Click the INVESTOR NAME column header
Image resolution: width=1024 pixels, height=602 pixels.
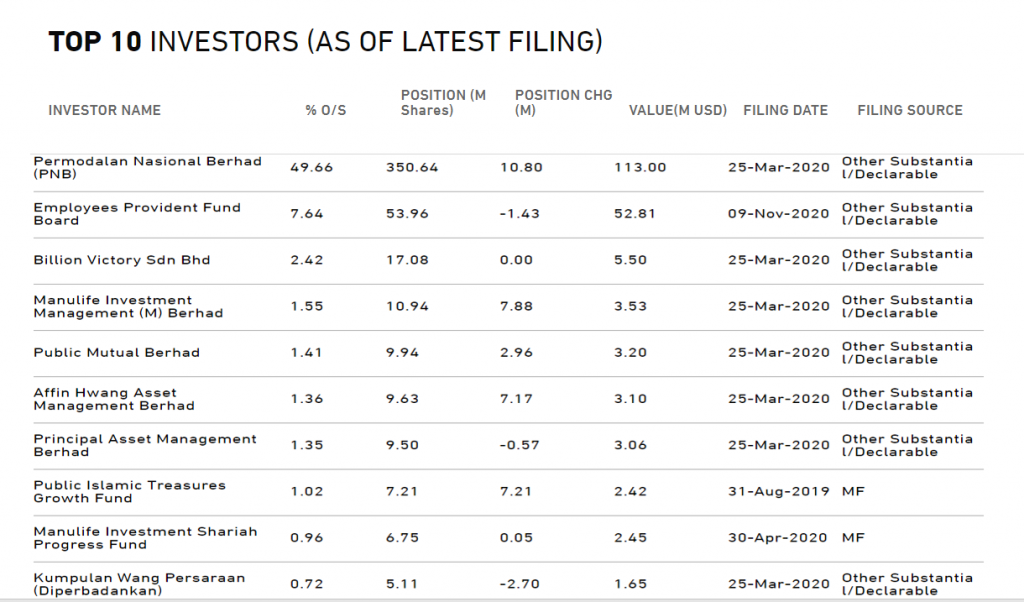pyautogui.click(x=104, y=110)
